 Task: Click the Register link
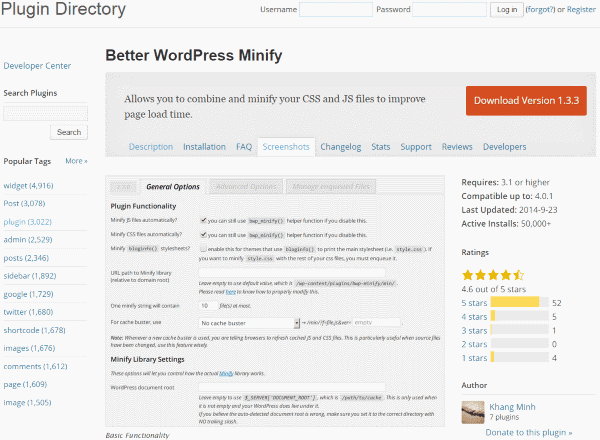pyautogui.click(x=581, y=10)
